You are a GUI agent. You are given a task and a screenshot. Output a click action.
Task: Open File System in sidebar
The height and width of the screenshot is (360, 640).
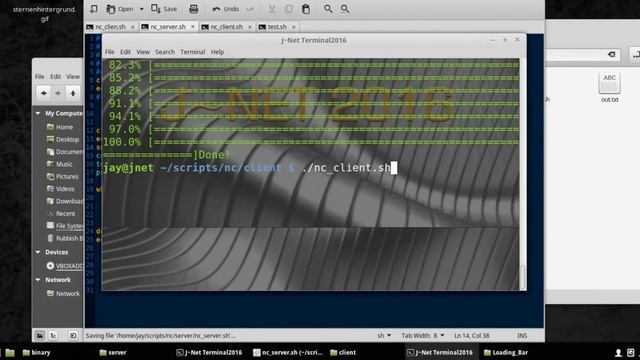tap(64, 226)
